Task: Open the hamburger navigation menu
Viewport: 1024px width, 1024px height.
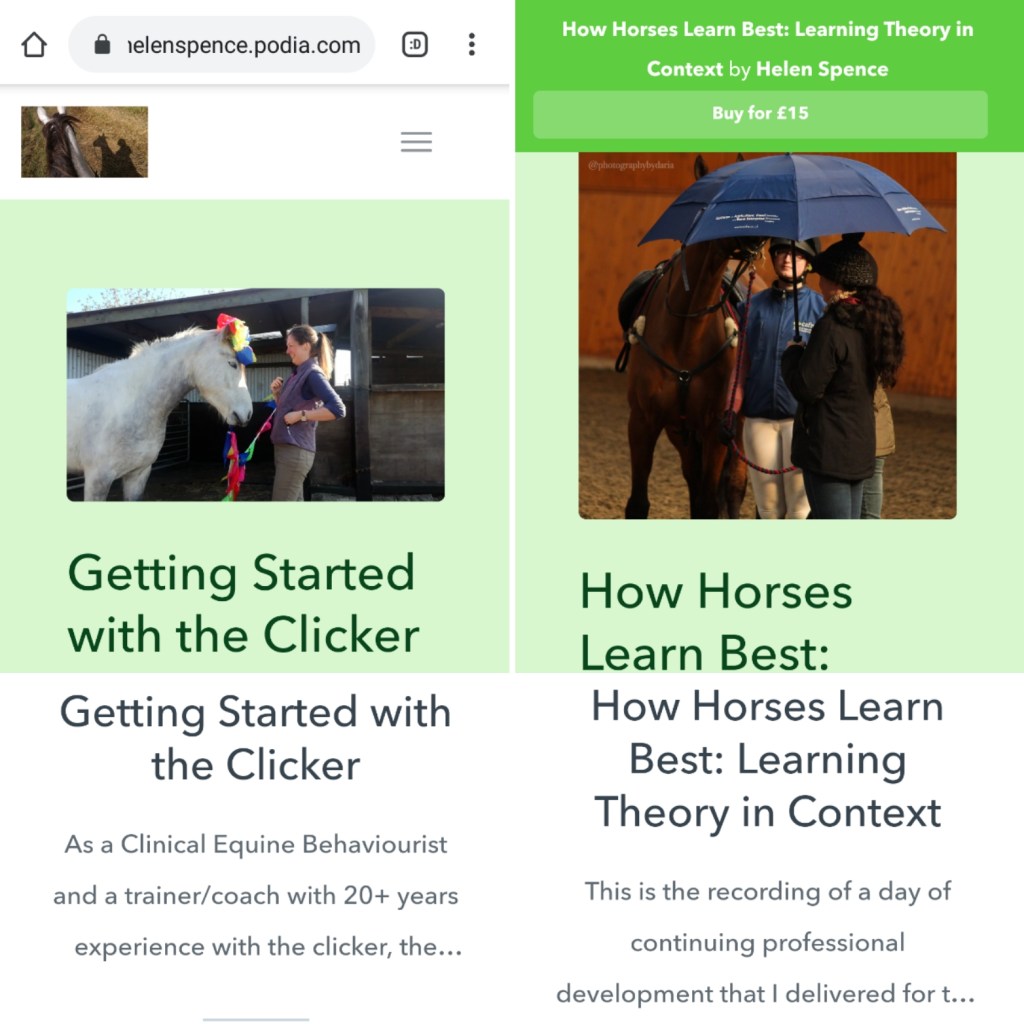Action: pyautogui.click(x=416, y=142)
